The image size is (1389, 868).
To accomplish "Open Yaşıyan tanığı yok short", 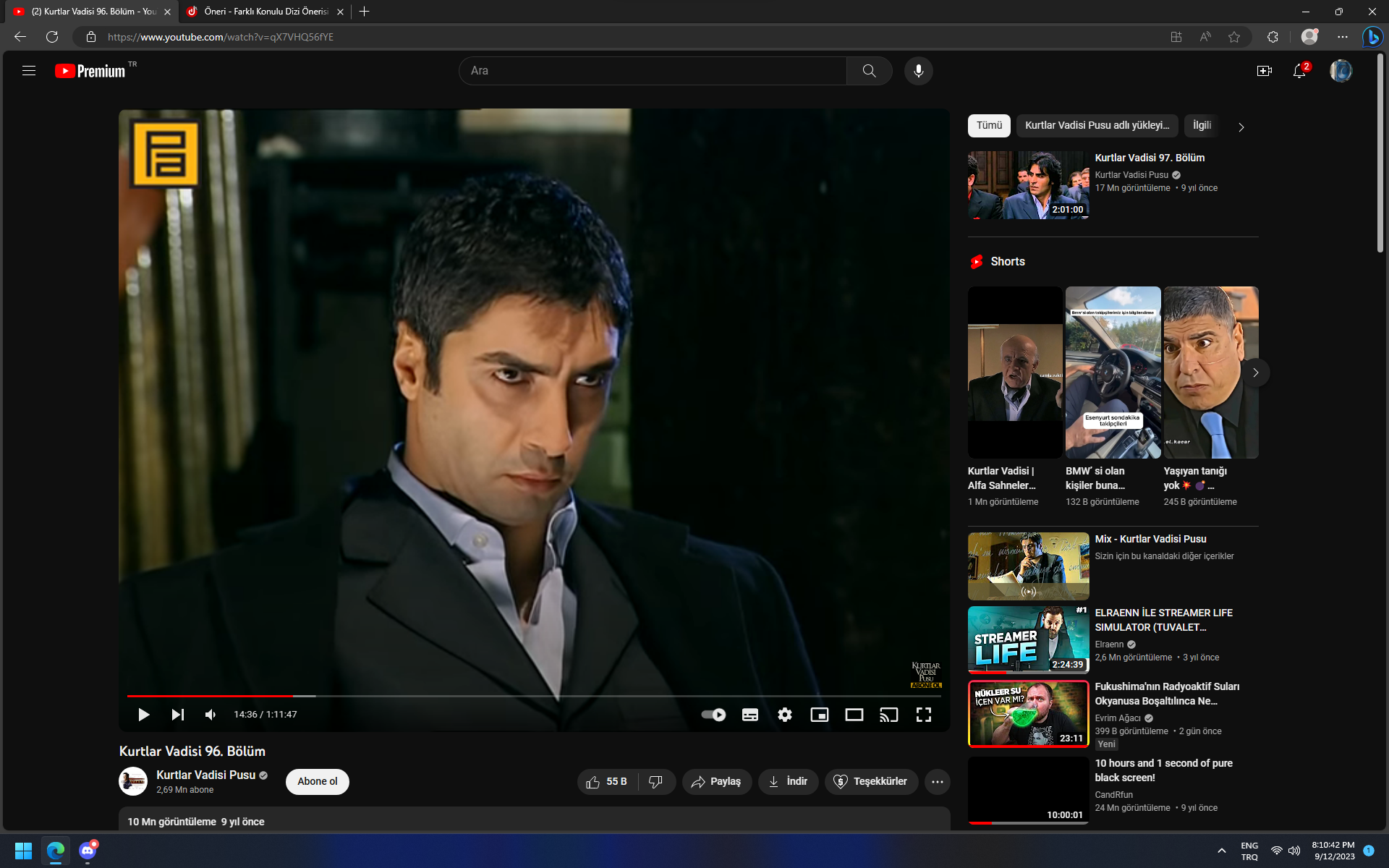I will (x=1211, y=373).
